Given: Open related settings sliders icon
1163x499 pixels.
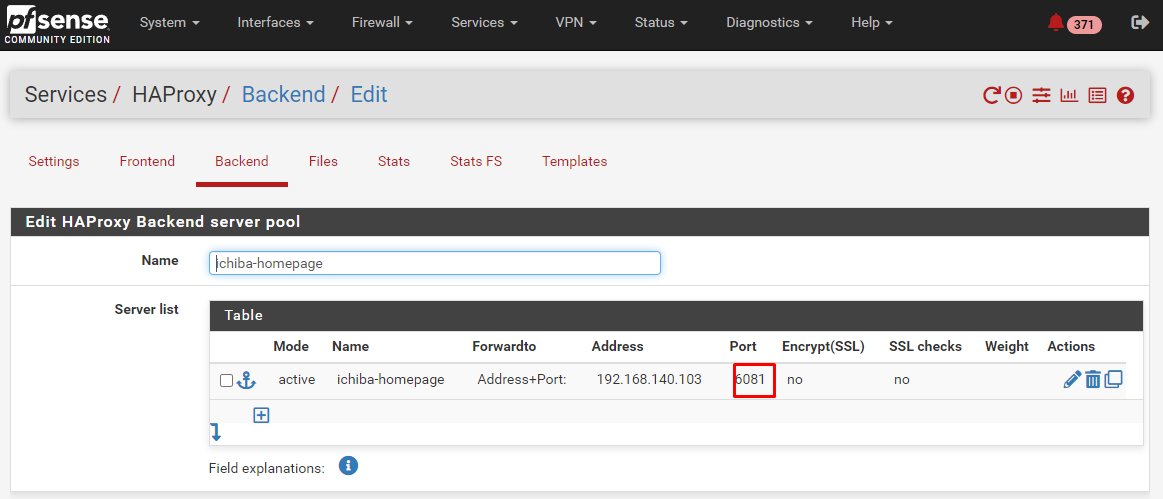Looking at the screenshot, I should click(x=1041, y=95).
